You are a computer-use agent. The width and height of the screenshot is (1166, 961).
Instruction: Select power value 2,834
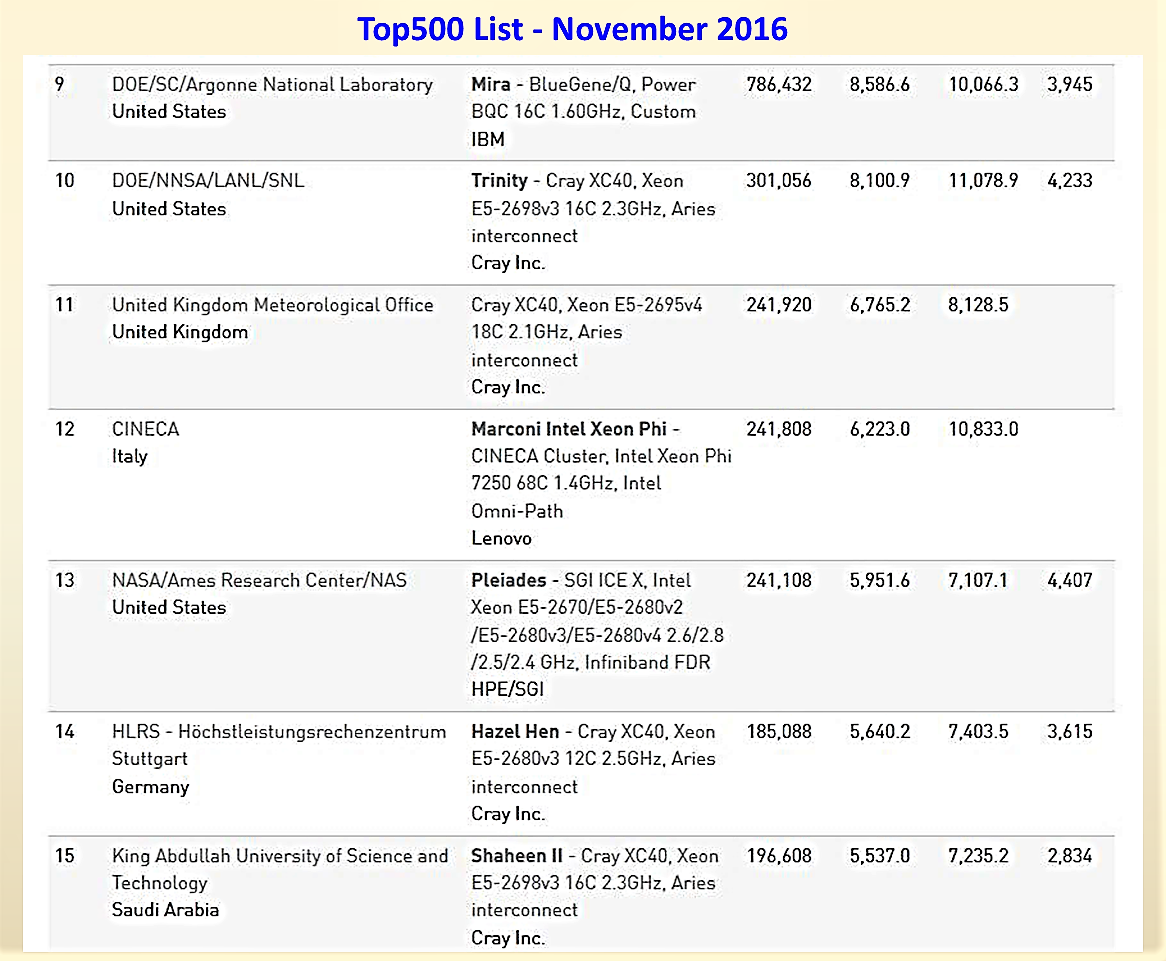click(1070, 855)
